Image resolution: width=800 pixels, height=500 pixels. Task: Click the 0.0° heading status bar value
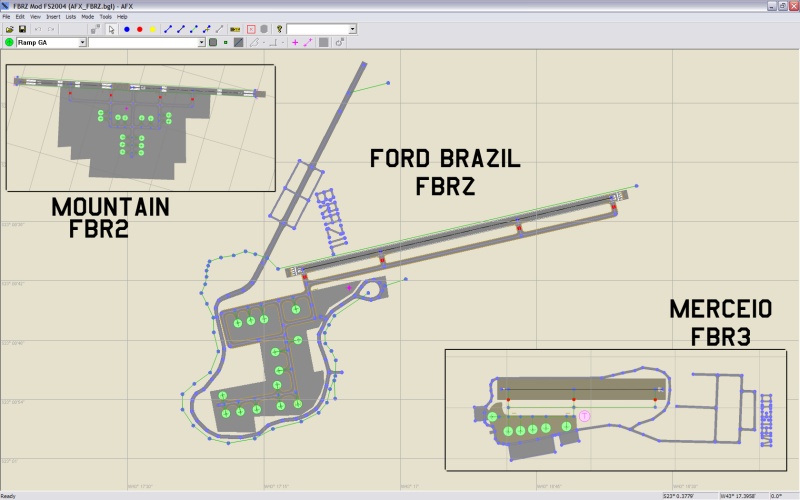(x=777, y=496)
